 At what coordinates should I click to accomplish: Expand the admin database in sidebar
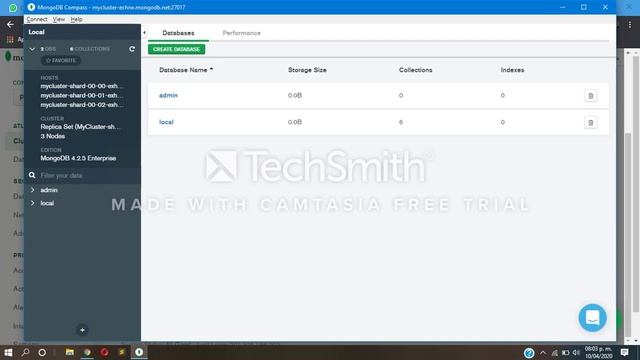[x=32, y=190]
